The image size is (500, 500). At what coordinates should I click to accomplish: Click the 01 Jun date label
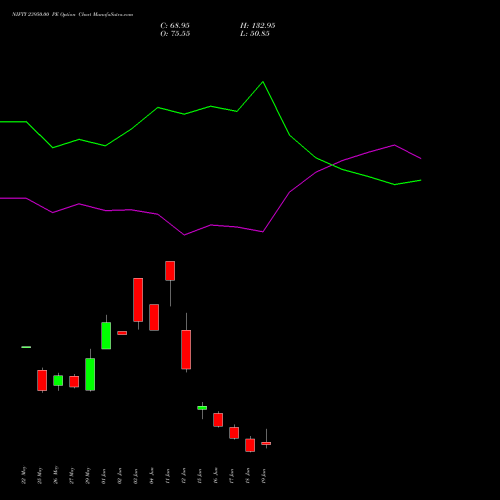[104, 476]
